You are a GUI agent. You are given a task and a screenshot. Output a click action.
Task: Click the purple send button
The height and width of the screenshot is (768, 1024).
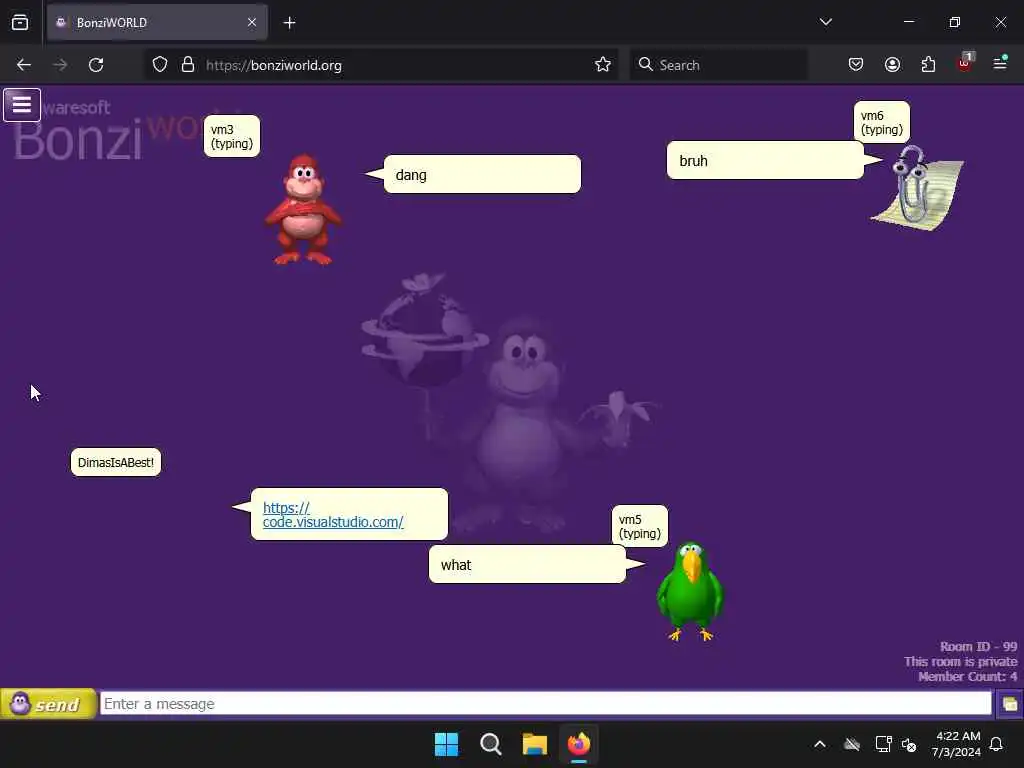tap(49, 704)
